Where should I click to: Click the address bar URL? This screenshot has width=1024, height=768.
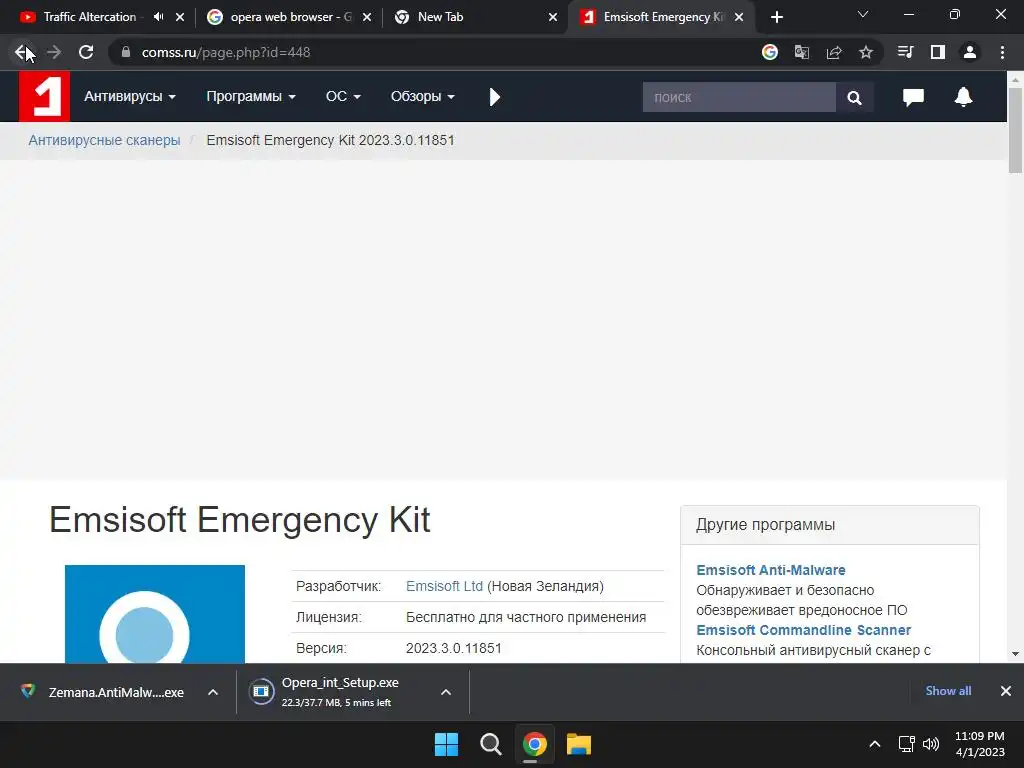tap(226, 52)
